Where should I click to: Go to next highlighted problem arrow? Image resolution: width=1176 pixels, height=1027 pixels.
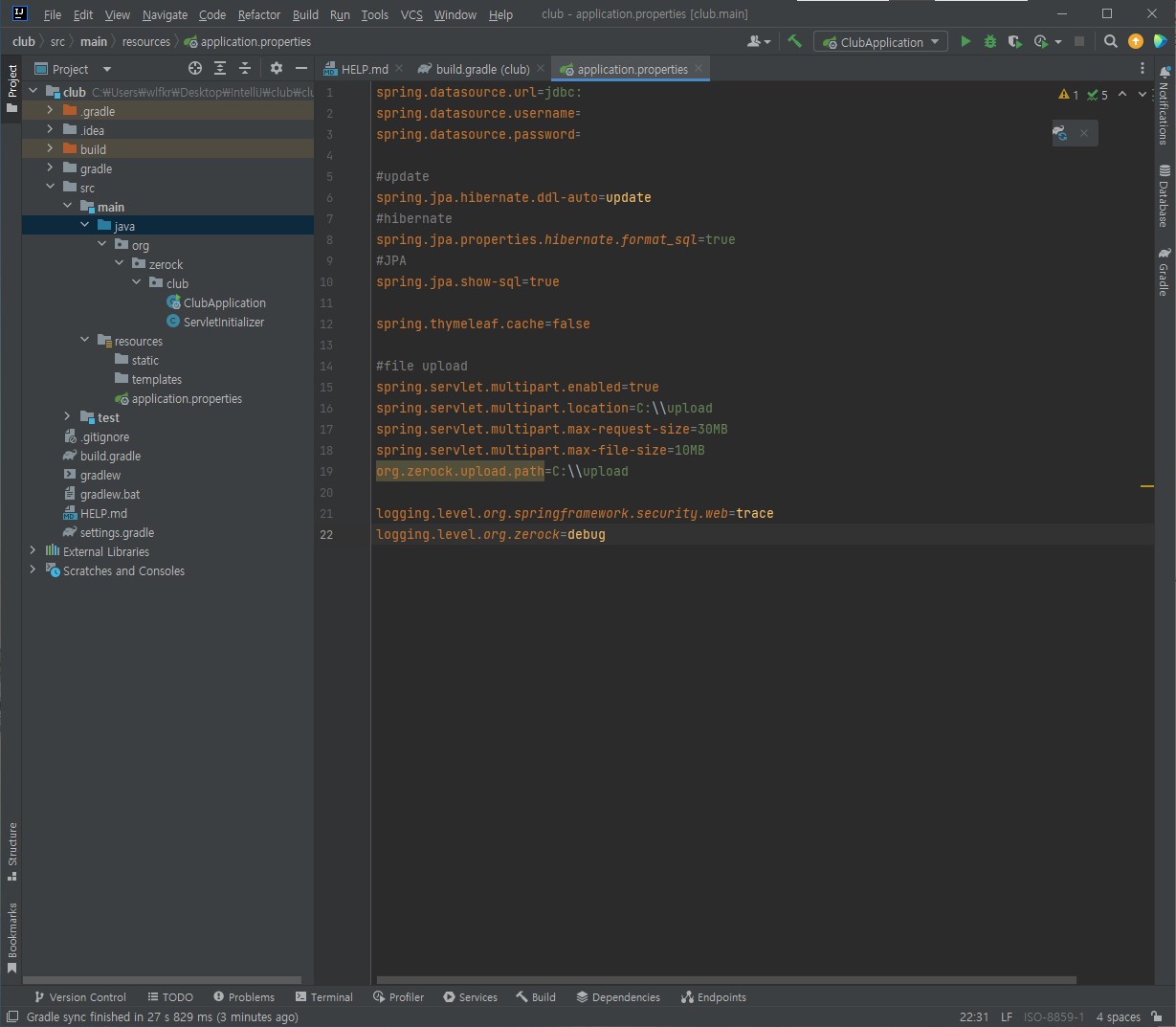click(x=1143, y=94)
